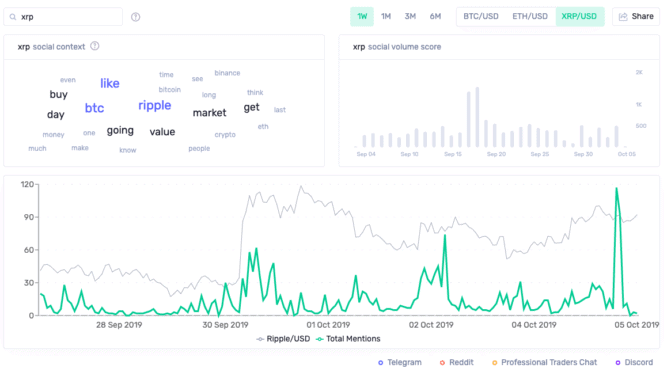Click the Oct 05 label on volume chart
The width and height of the screenshot is (671, 376).
click(626, 154)
